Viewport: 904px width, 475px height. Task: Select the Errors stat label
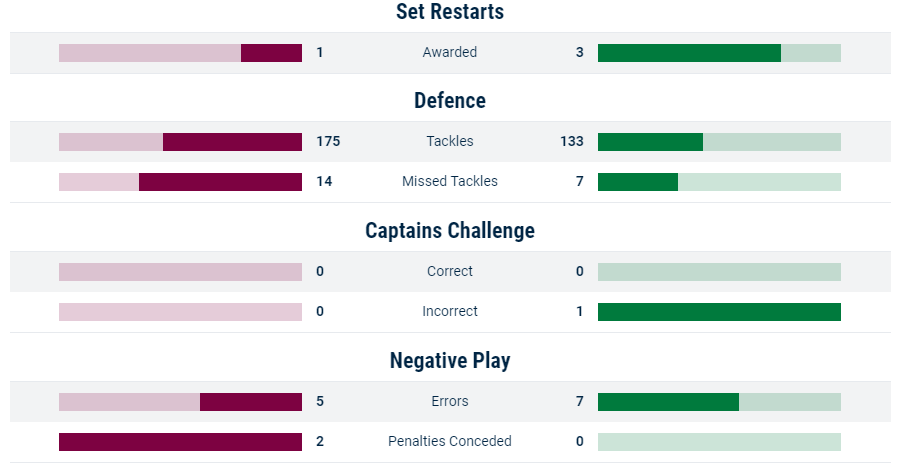450,401
